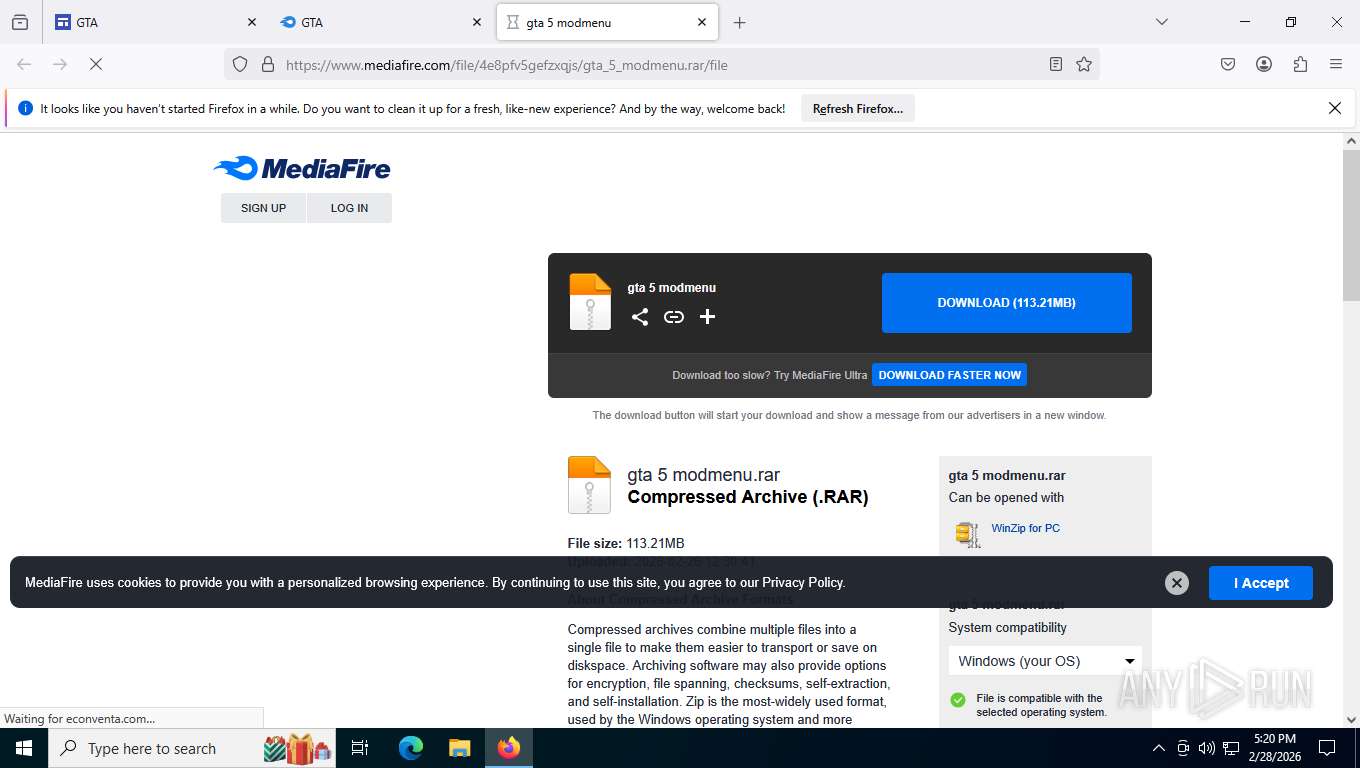Open Task View on the taskbar
Viewport: 1360px width, 768px height.
360,748
